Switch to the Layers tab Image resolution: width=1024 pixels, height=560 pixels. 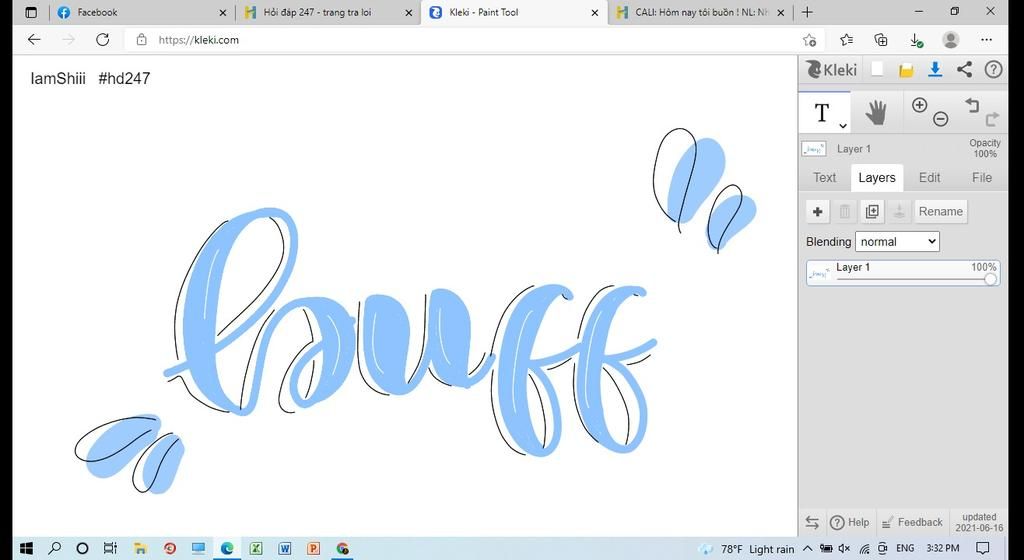click(876, 178)
